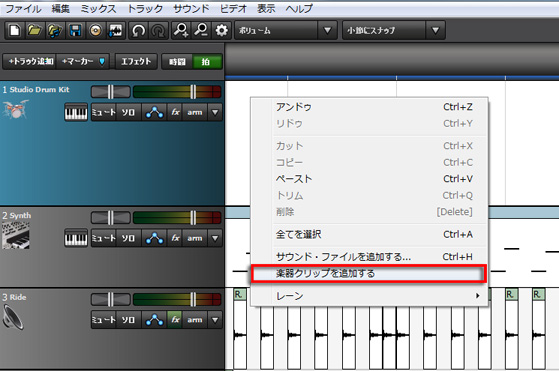This screenshot has height=371, width=559.
Task: Mute the Synth track
Action: (x=104, y=238)
